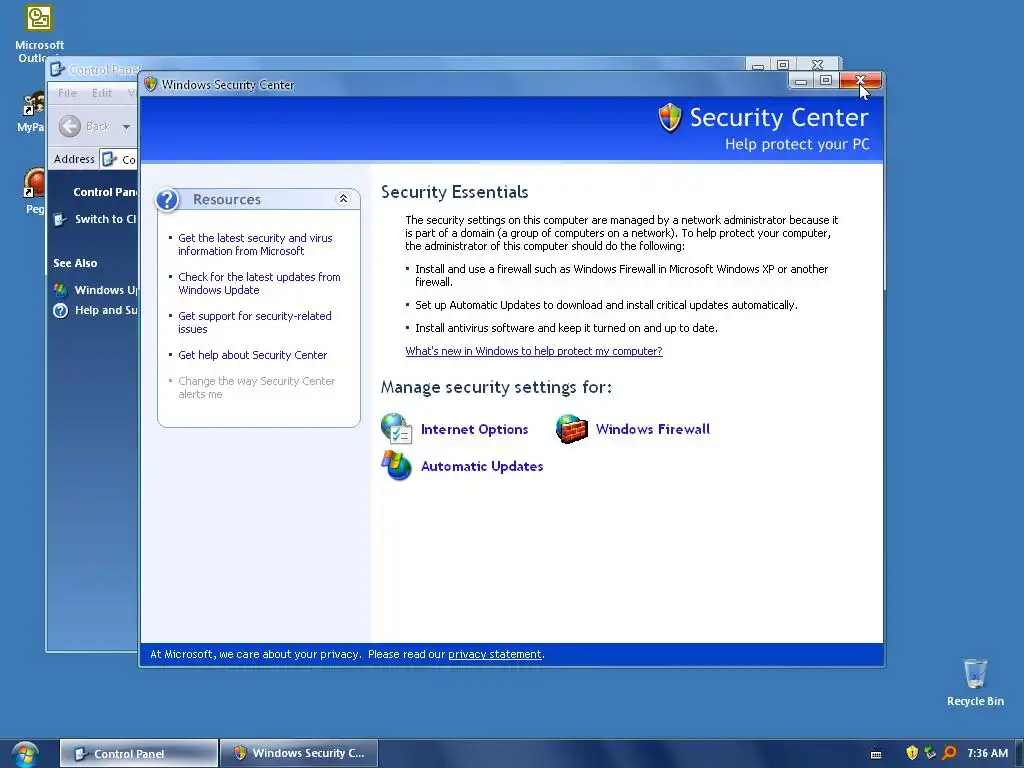Switch to Windows Security Center taskbar button

point(299,754)
